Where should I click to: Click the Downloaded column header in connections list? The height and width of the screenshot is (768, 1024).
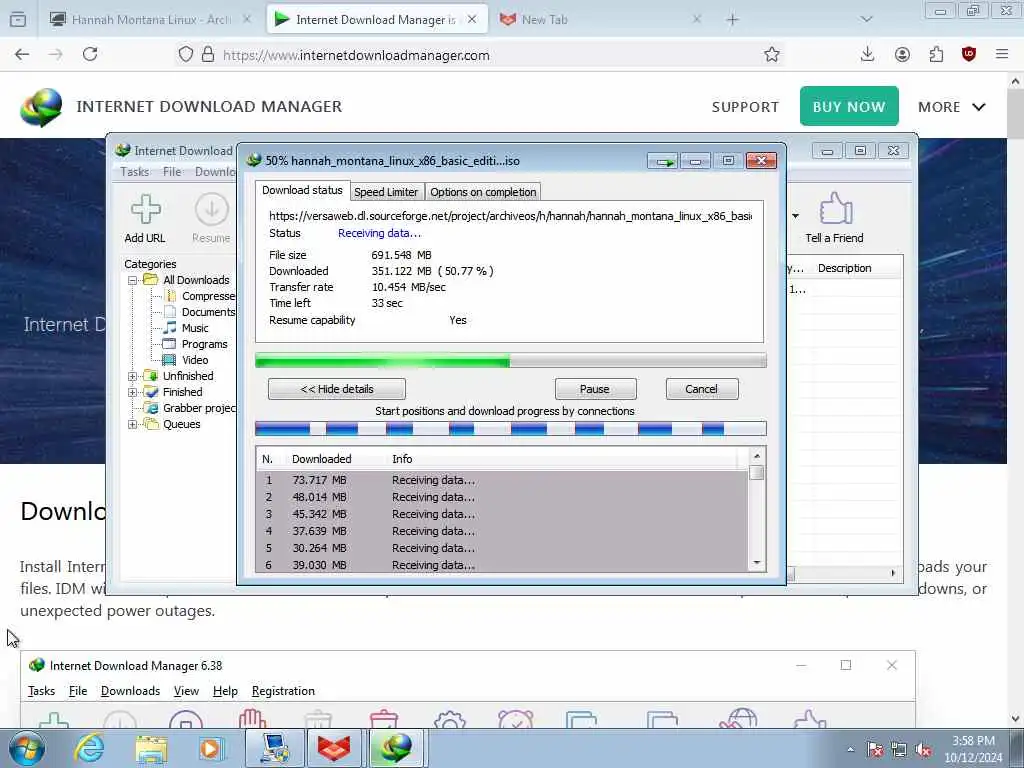321,459
